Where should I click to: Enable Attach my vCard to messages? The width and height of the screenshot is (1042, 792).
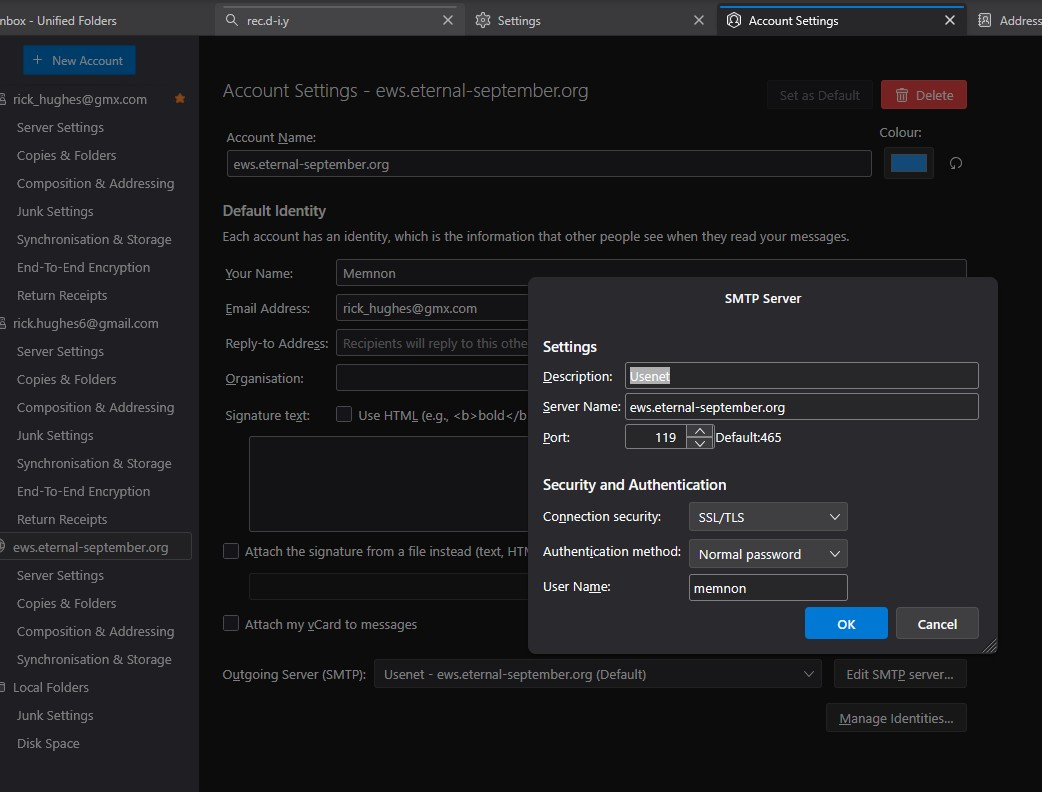coord(231,624)
